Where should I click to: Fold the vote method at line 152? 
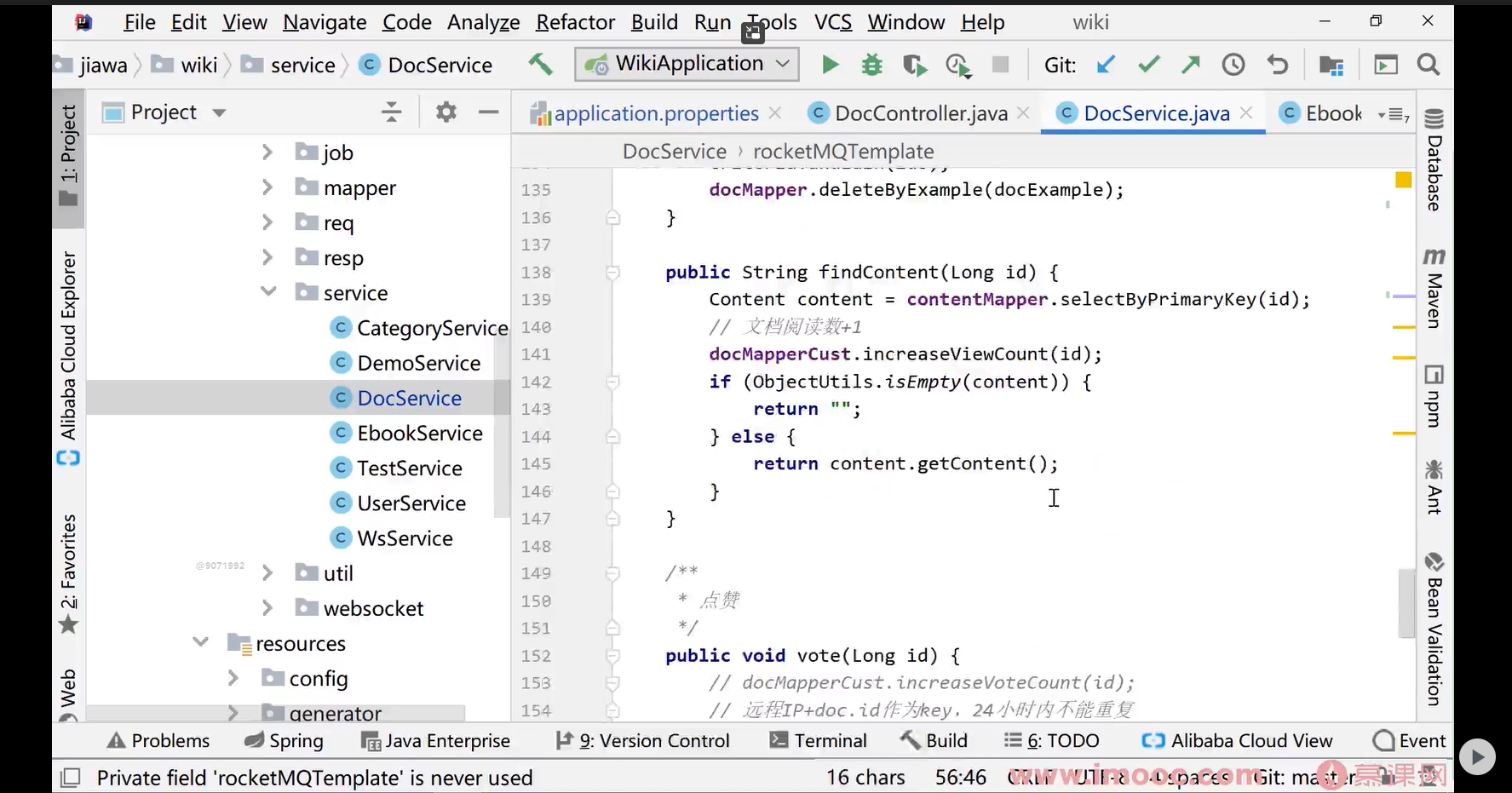(x=612, y=656)
